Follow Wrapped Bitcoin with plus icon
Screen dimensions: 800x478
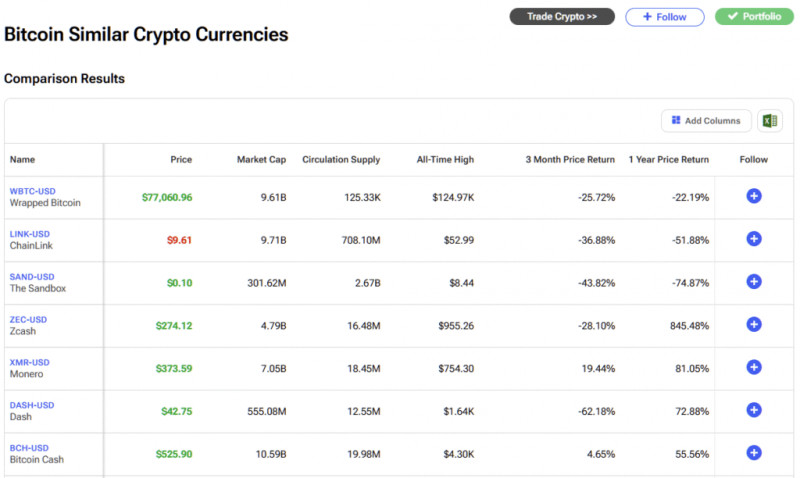(754, 196)
